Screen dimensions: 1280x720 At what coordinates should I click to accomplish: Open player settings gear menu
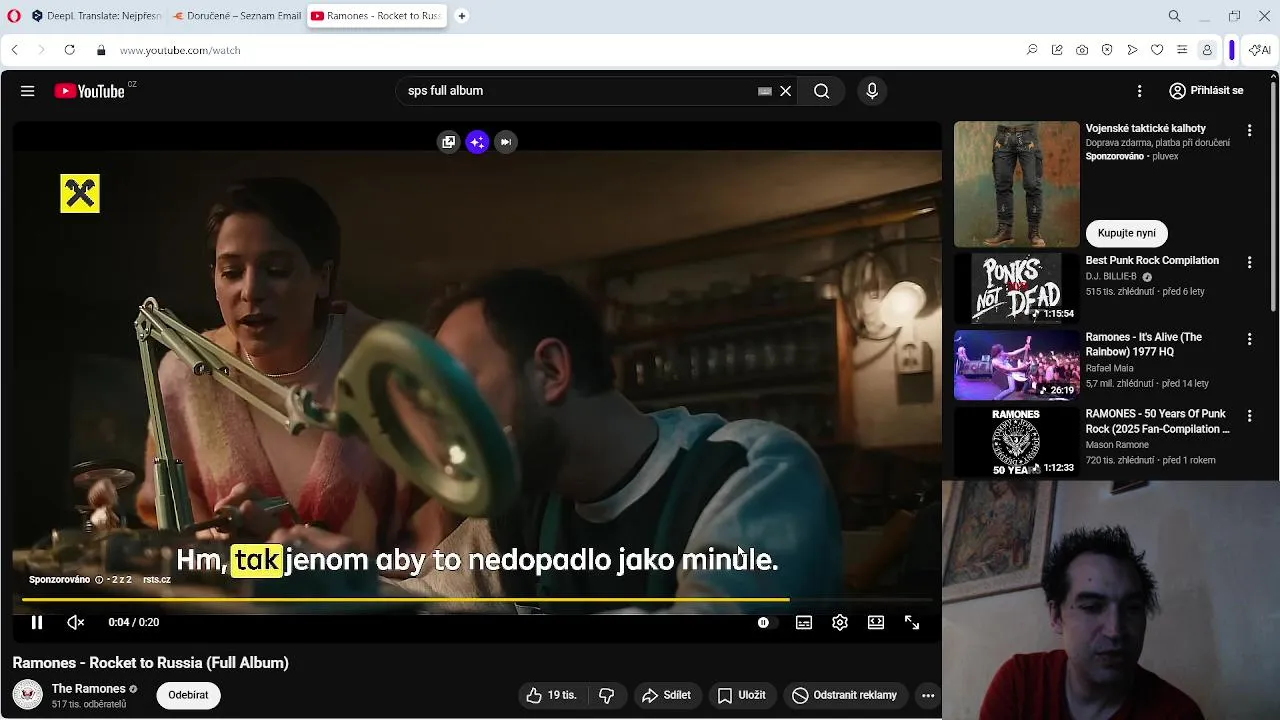[840, 622]
